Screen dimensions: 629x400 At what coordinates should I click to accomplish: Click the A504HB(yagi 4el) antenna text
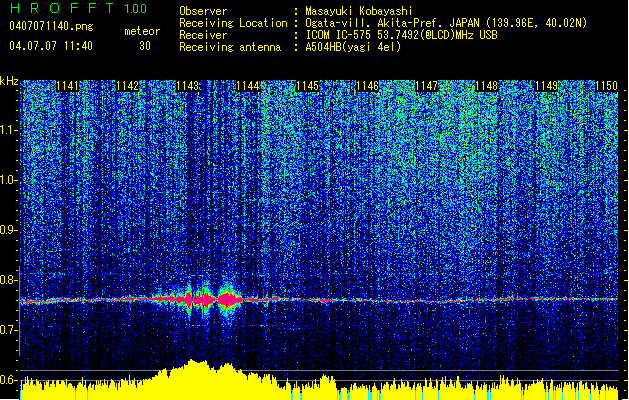point(353,47)
